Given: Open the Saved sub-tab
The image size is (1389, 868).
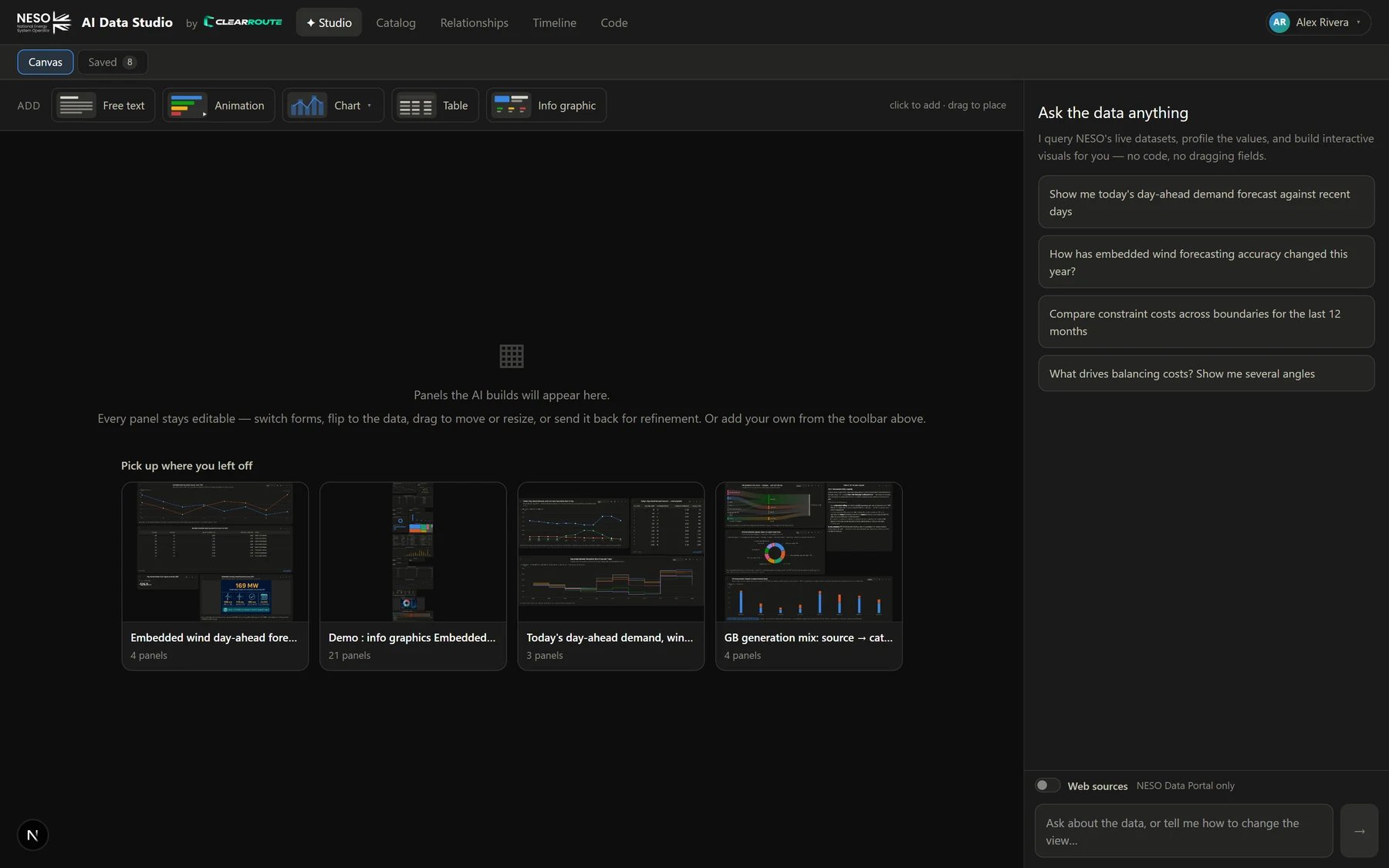Looking at the screenshot, I should [113, 62].
